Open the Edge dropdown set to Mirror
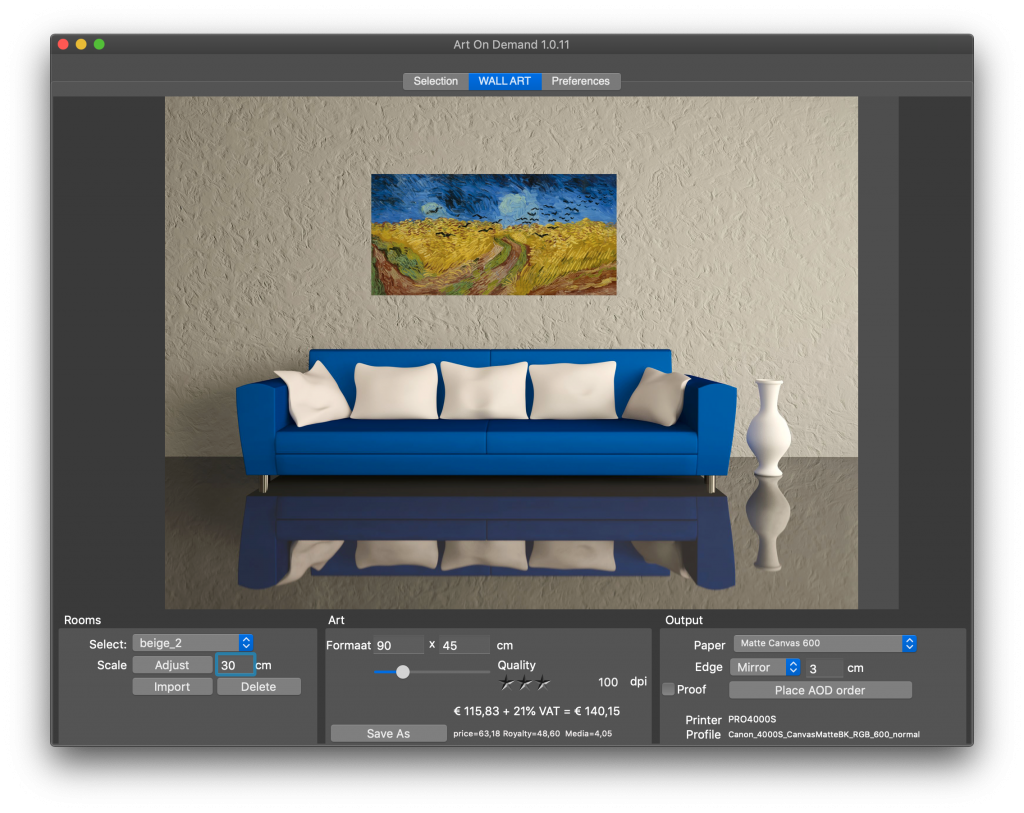The width and height of the screenshot is (1024, 813). (765, 667)
